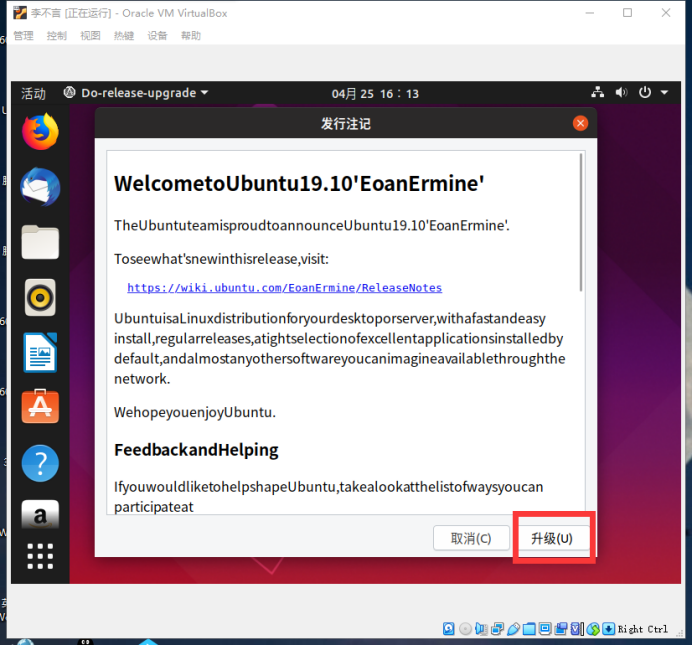Open the Files manager in the dock
692x645 pixels.
pos(40,242)
